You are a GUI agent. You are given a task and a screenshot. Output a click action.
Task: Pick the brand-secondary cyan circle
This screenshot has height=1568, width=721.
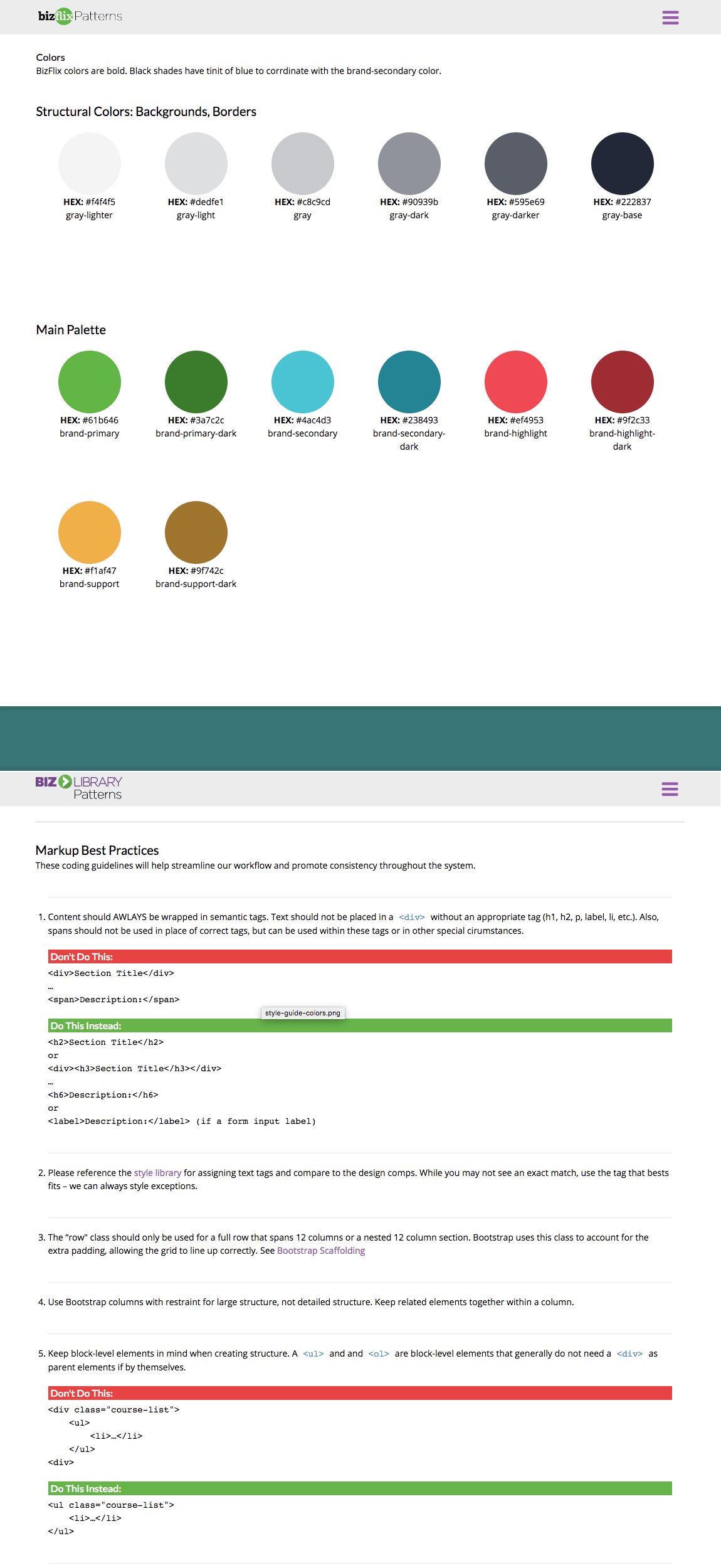pyautogui.click(x=303, y=382)
